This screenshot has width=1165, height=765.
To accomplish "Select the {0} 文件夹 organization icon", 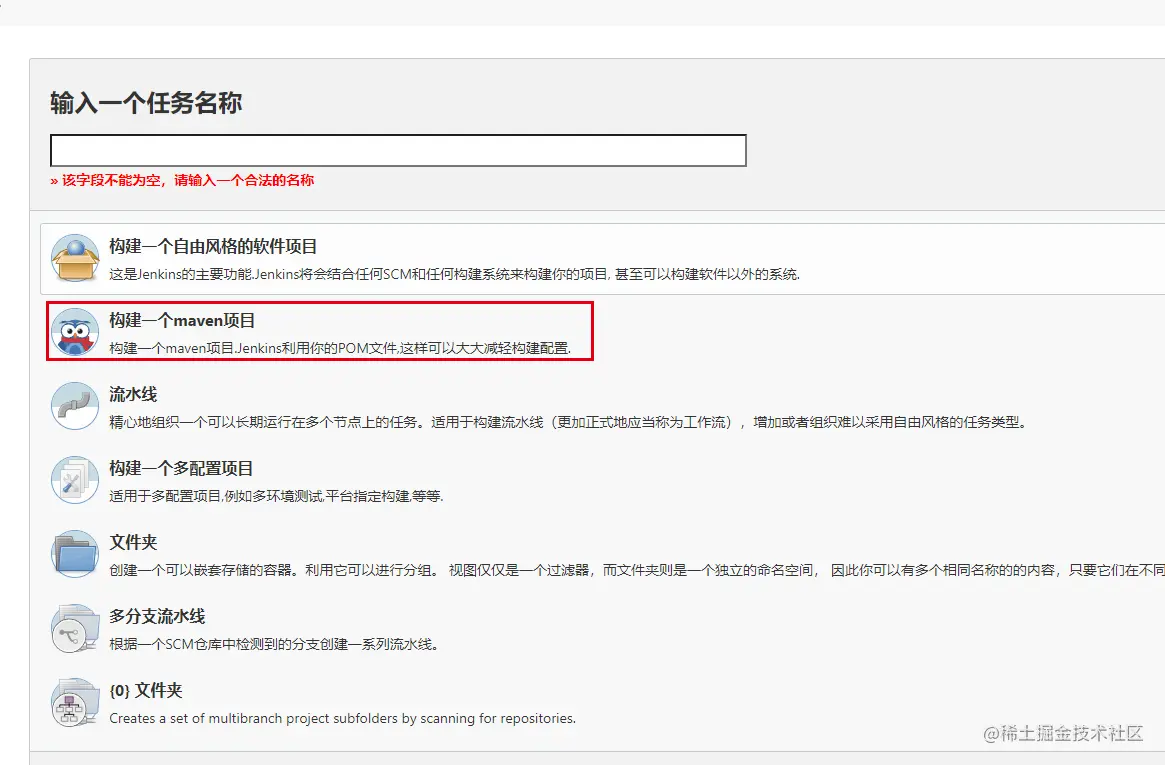I will point(75,703).
